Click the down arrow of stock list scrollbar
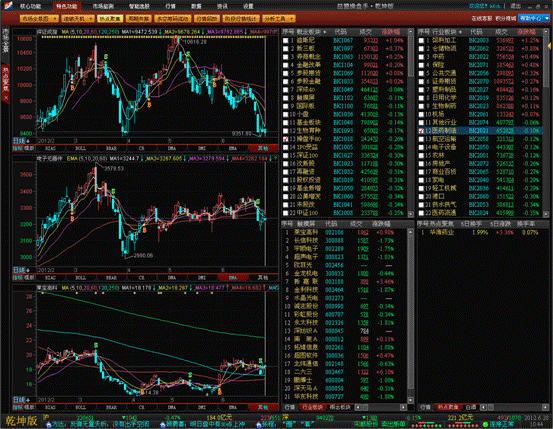This screenshot has height=429, width=553. 411,400
